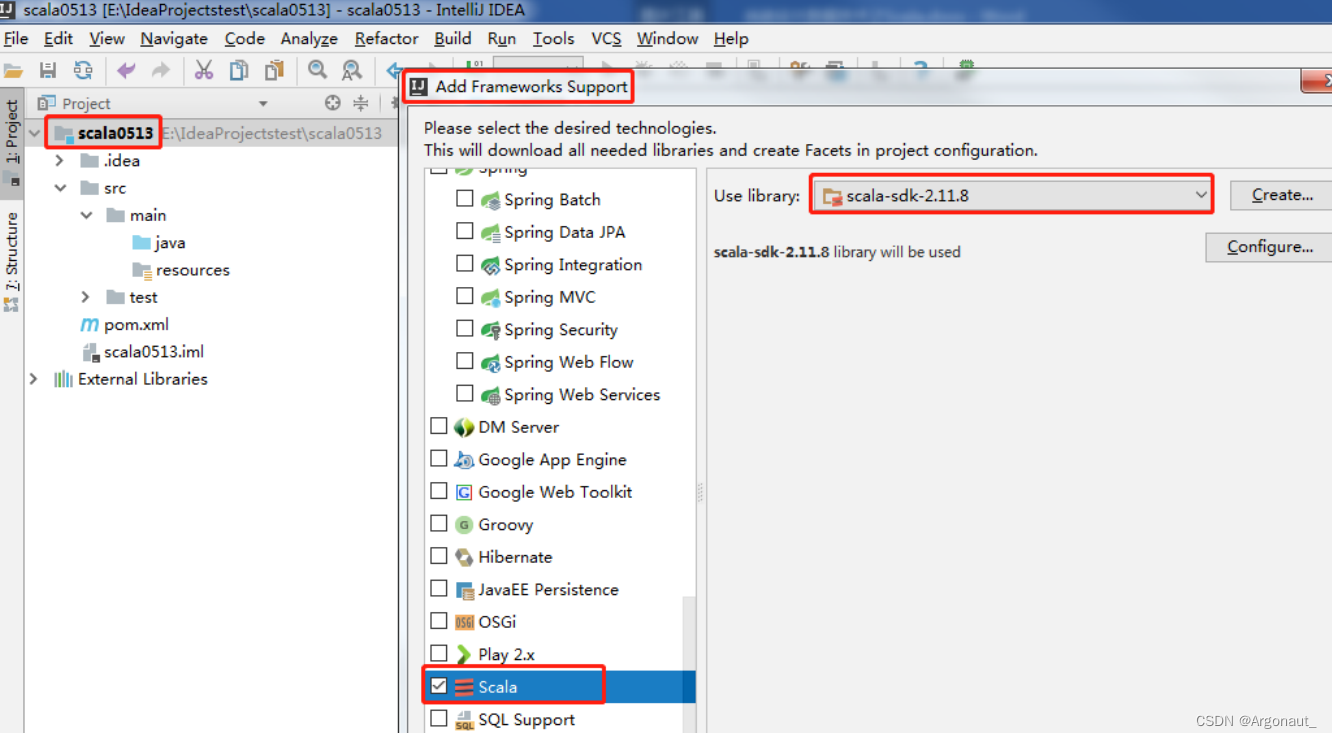Viewport: 1332px width, 738px height.
Task: Click the Redo arrow toolbar icon
Action: (x=160, y=70)
